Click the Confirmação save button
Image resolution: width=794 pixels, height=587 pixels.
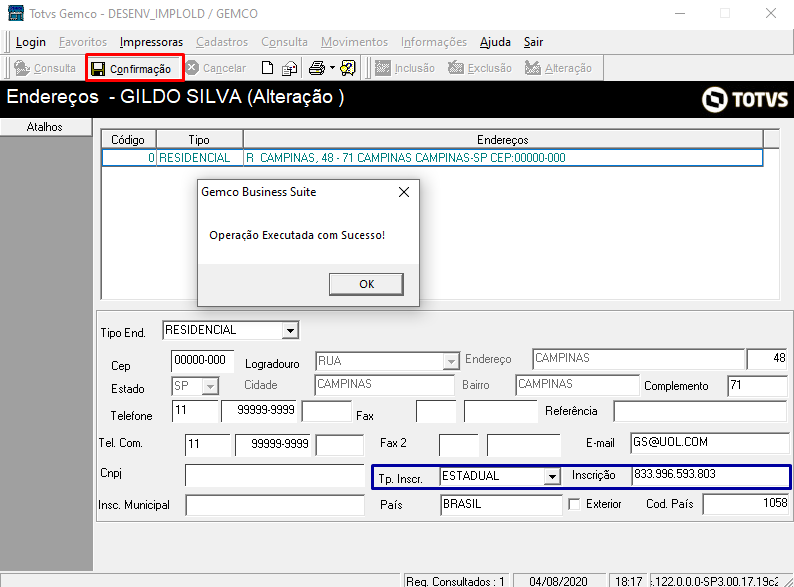point(134,68)
